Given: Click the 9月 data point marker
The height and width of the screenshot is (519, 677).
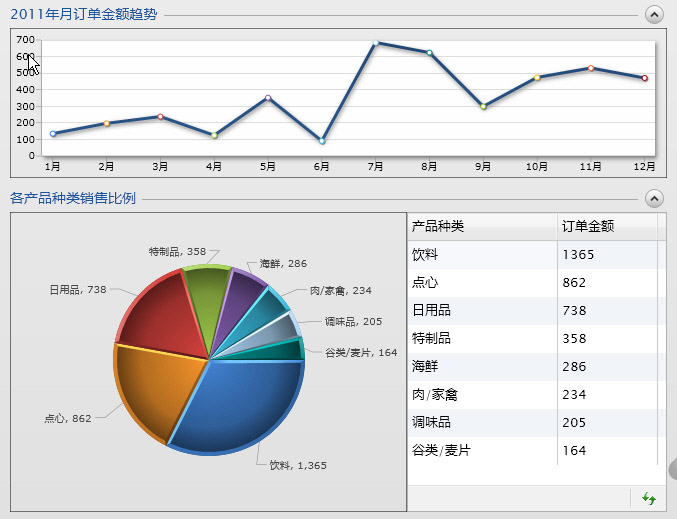Looking at the screenshot, I should click(x=484, y=106).
